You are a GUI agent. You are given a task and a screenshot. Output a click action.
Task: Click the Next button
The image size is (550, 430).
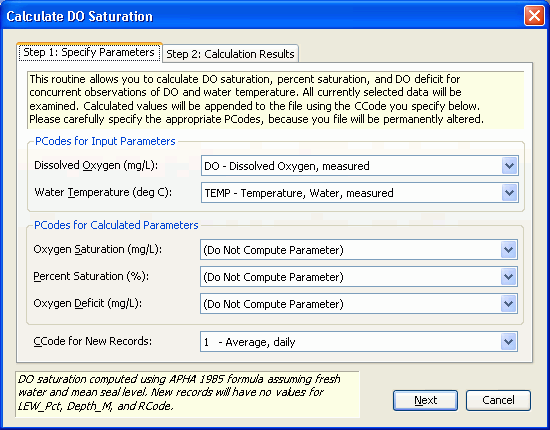pyautogui.click(x=425, y=400)
